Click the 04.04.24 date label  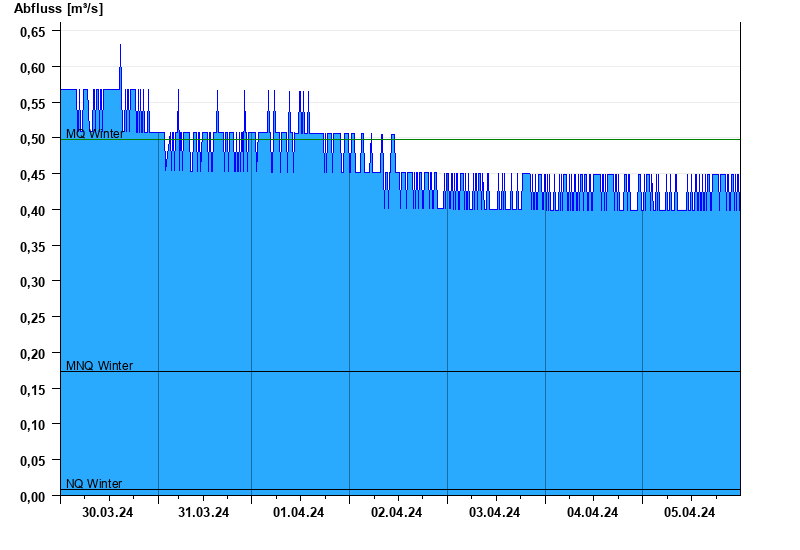592,513
